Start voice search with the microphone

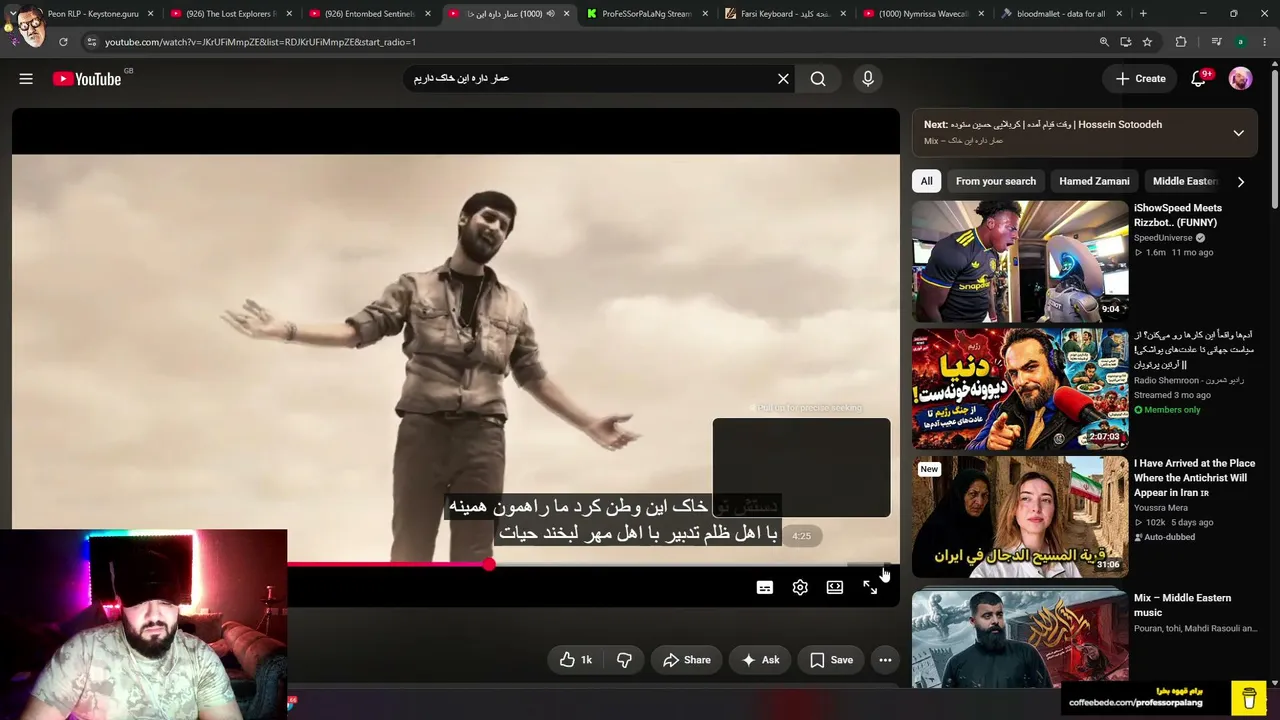click(868, 79)
